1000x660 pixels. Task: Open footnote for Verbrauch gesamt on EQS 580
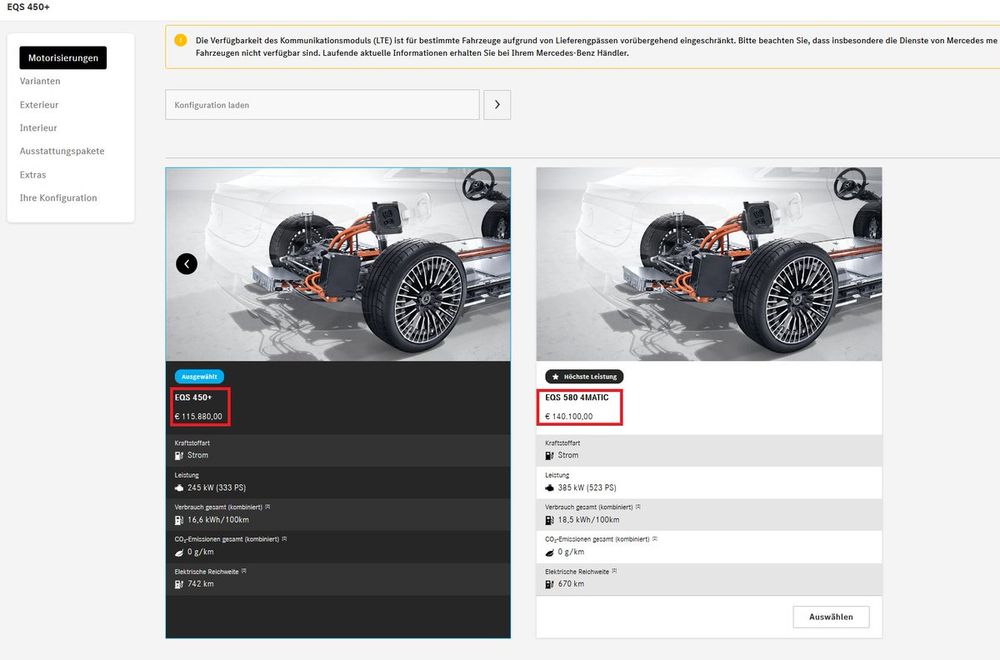coord(638,507)
